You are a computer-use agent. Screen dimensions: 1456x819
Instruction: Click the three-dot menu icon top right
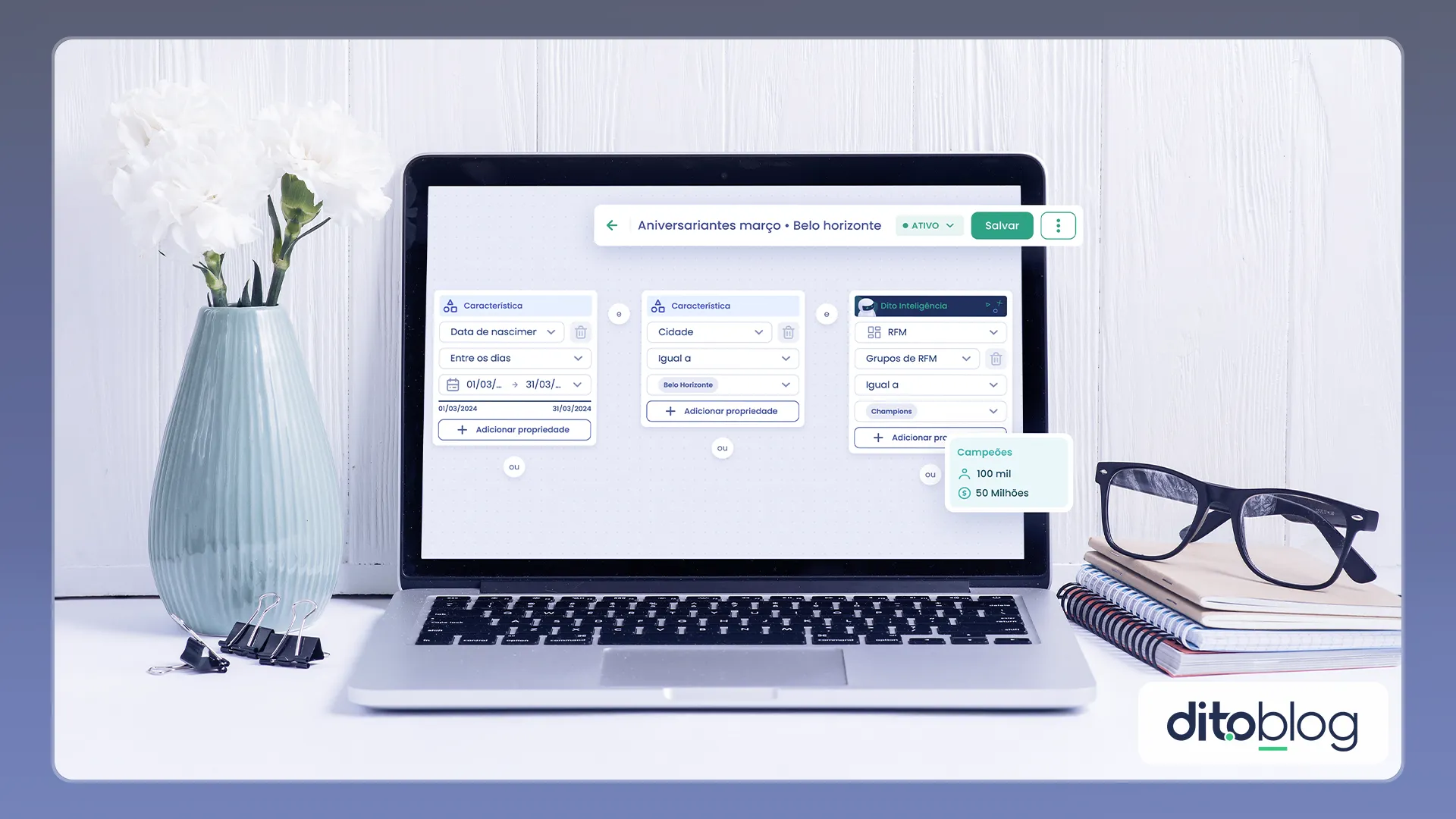pos(1058,225)
